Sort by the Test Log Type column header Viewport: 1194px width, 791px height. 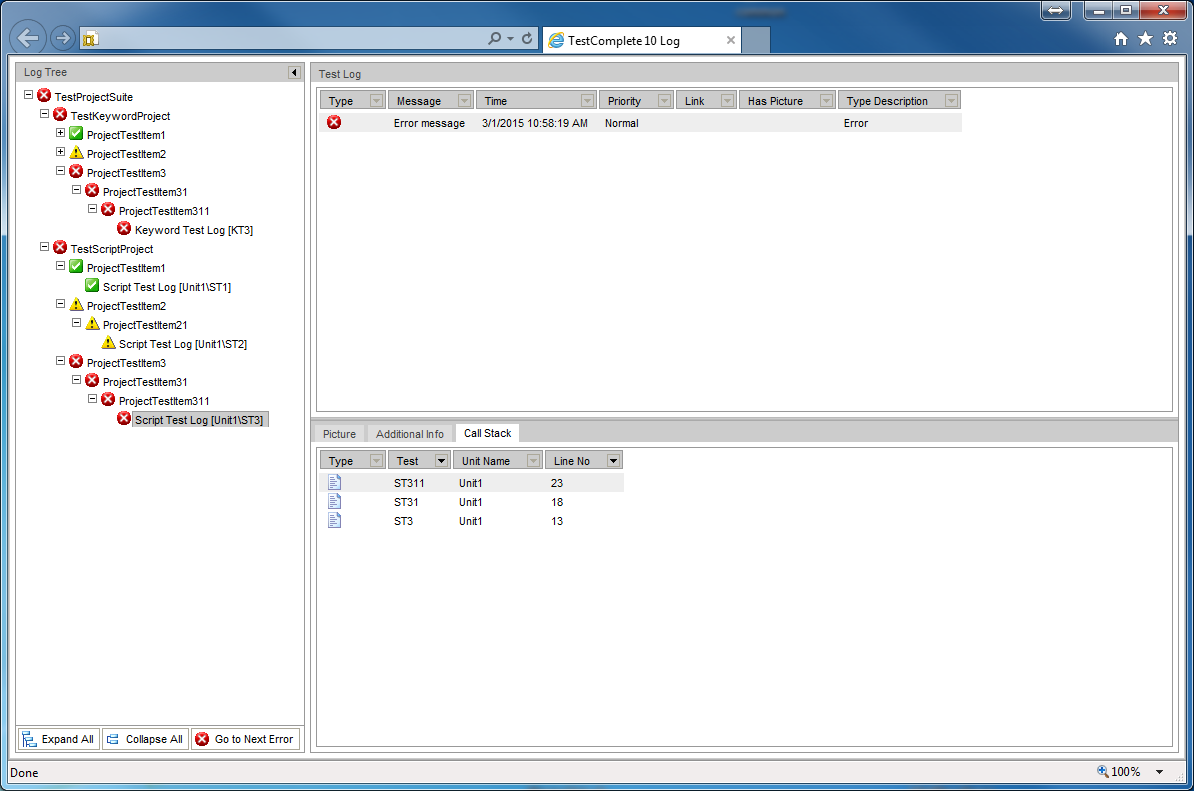point(352,100)
